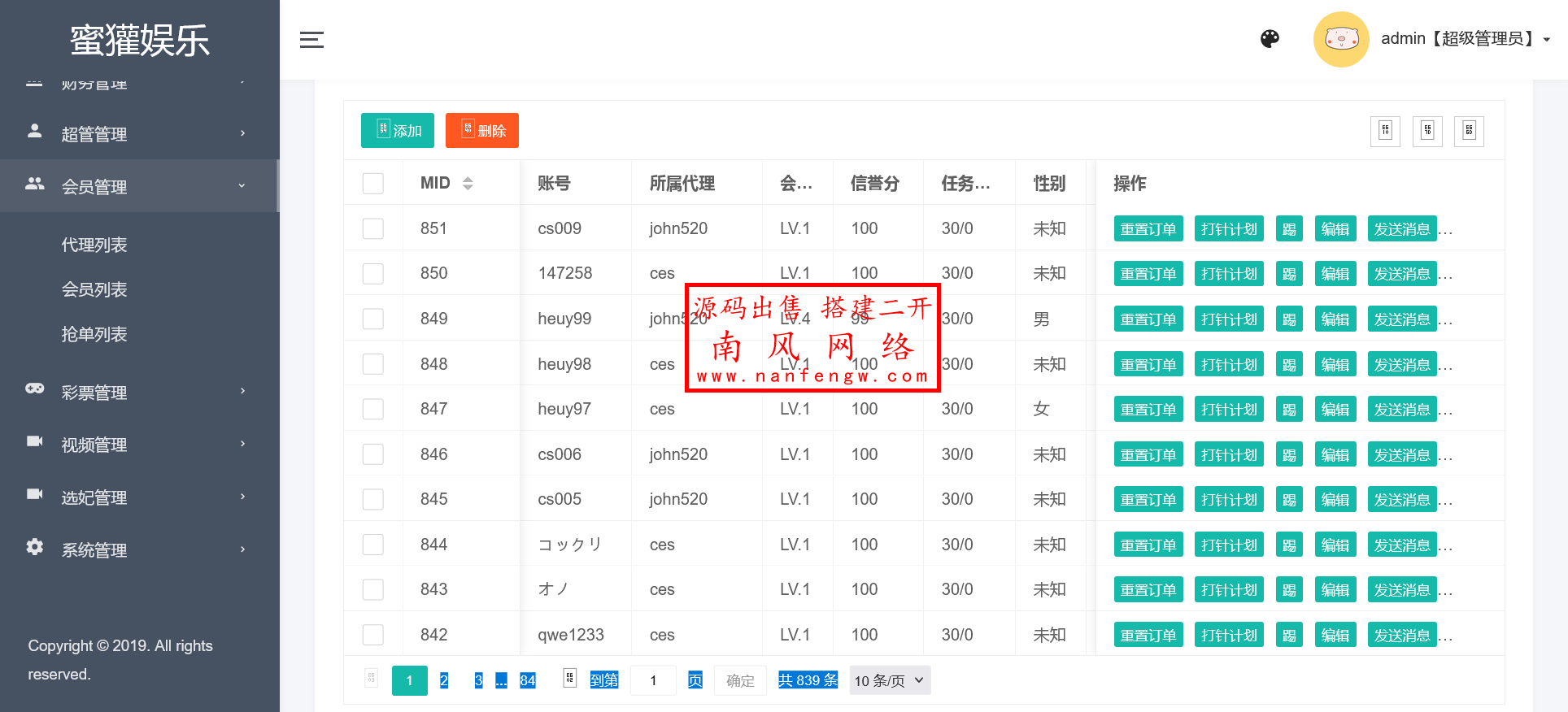Click the 视频管理 camera icon
This screenshot has height=712, width=1568.
tap(34, 441)
